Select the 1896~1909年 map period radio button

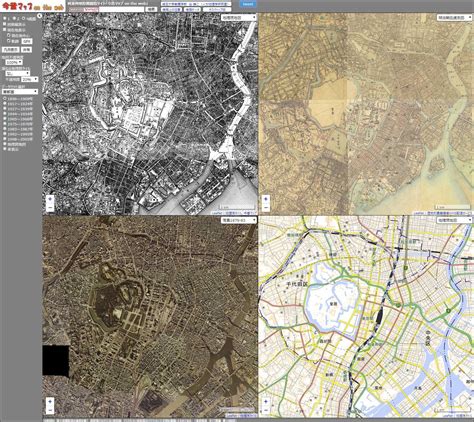(x=5, y=99)
